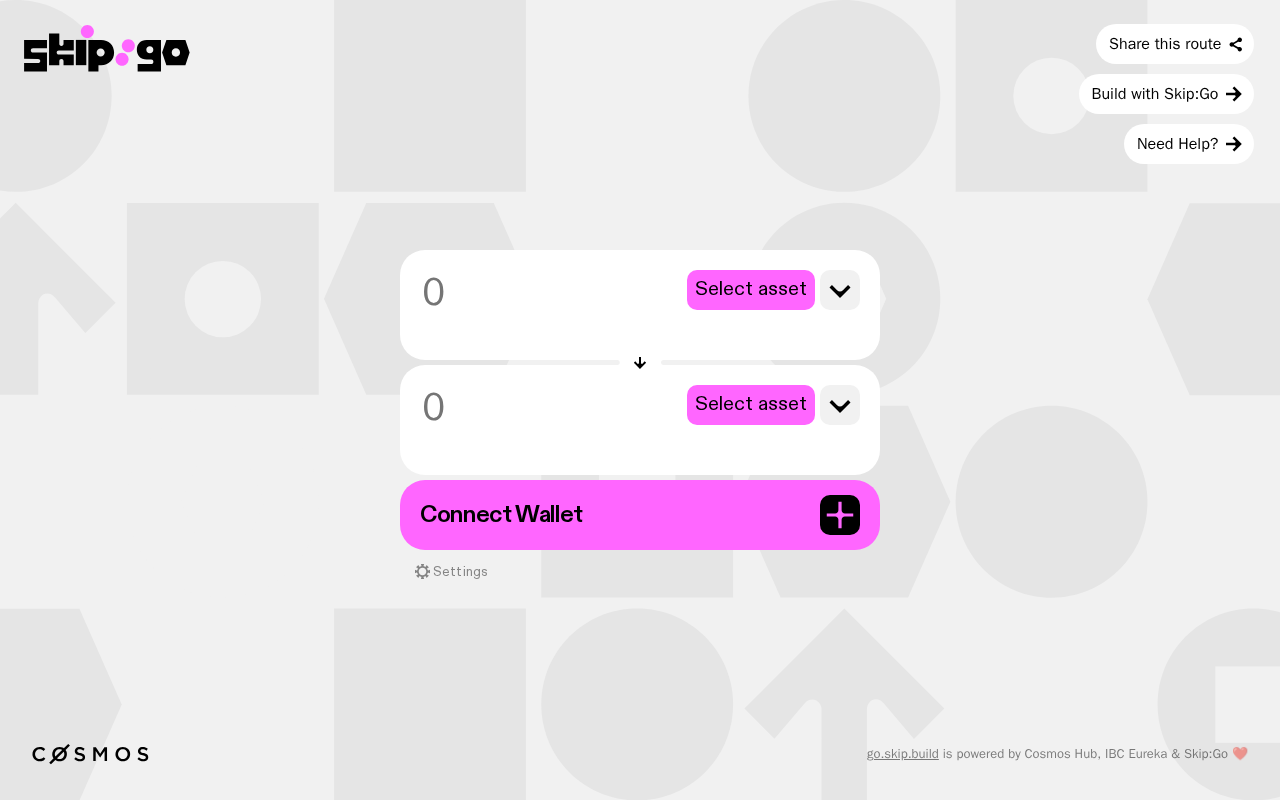1280x800 pixels.
Task: Click the Connect Wallet button
Action: click(x=640, y=515)
